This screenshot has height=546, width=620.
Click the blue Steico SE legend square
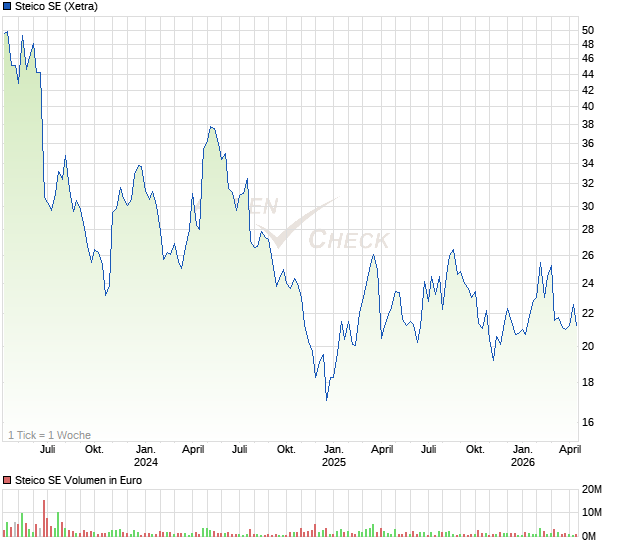[x=8, y=7]
